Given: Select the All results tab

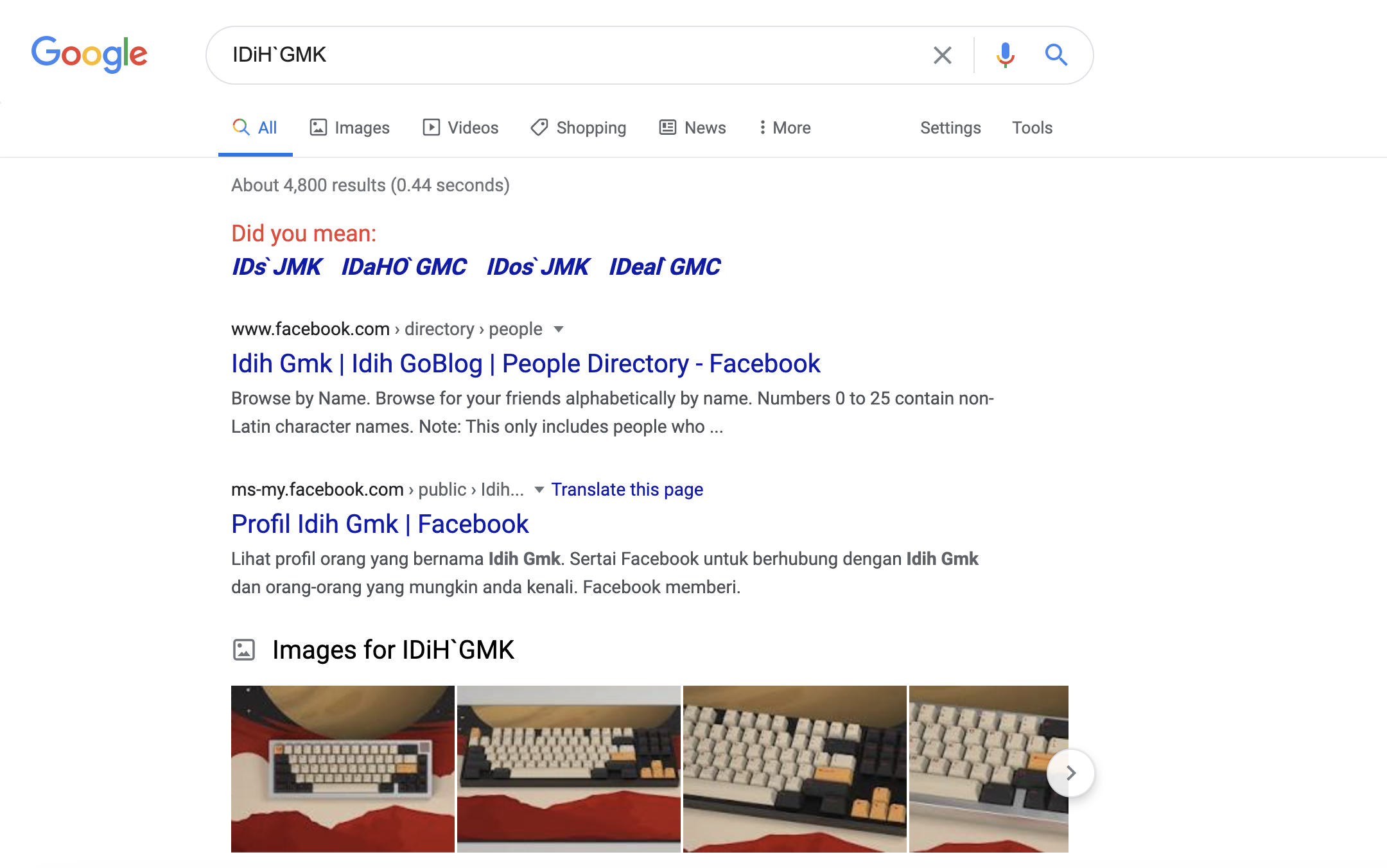Looking at the screenshot, I should (256, 127).
